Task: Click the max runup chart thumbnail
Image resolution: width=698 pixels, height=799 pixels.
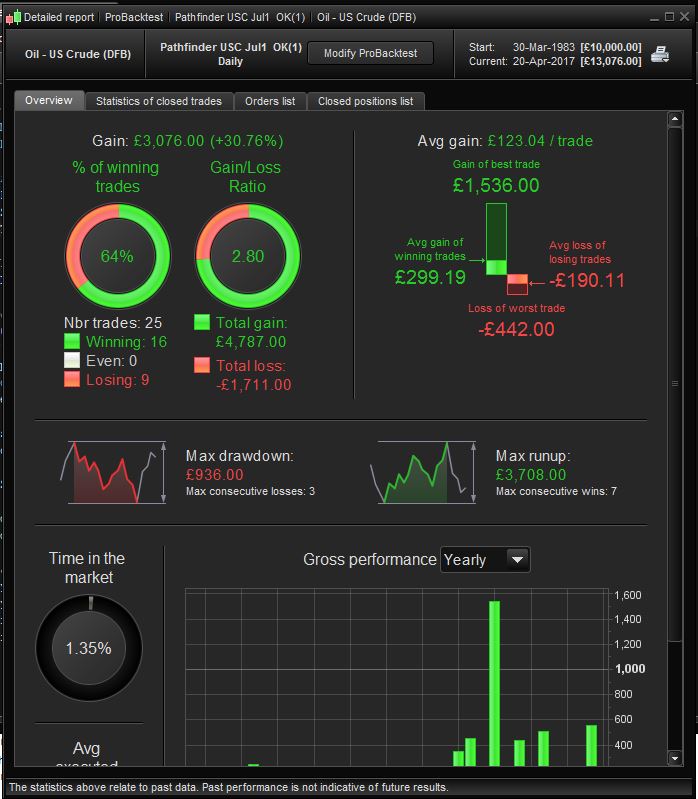Action: (423, 472)
